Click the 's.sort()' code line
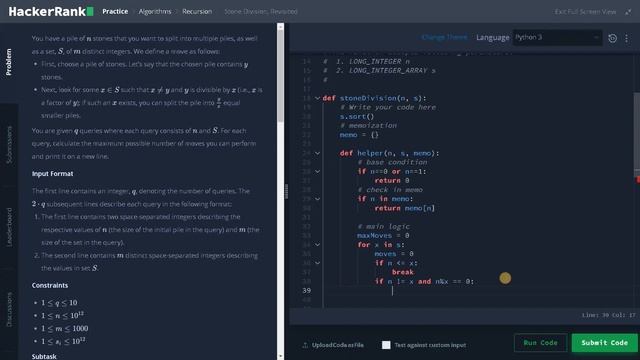This screenshot has width=640, height=360. click(x=357, y=116)
